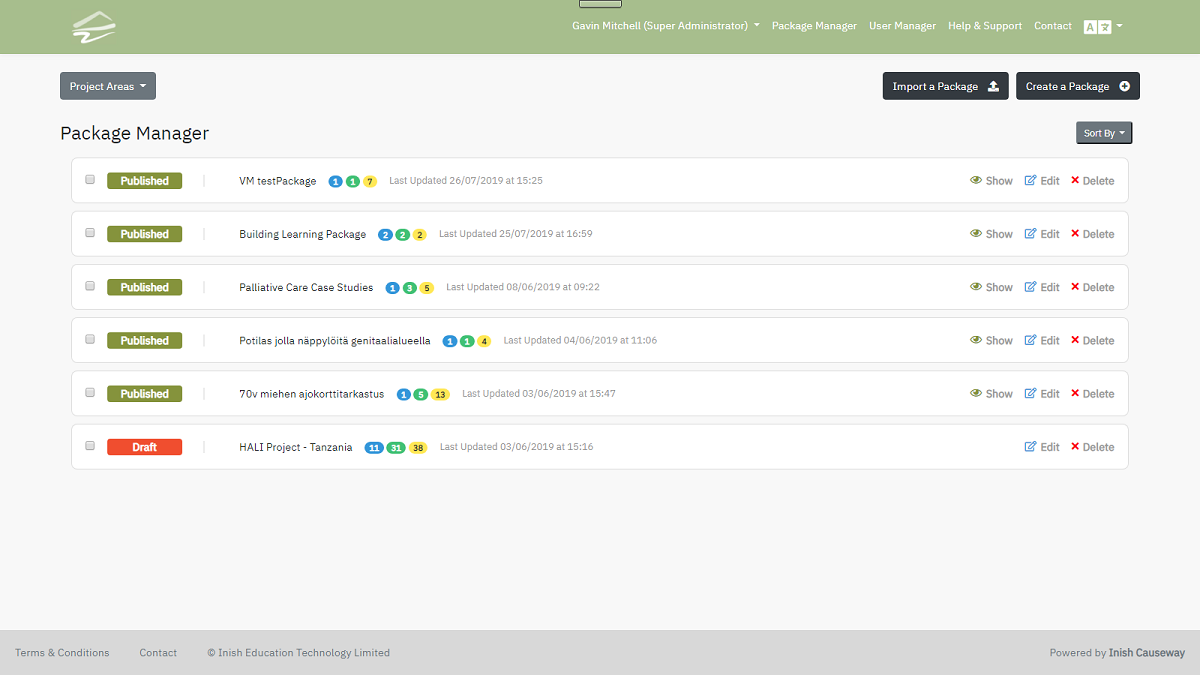
Task: Click 'Last Updated 03/06/2019 at 15:16' text
Action: click(x=517, y=447)
